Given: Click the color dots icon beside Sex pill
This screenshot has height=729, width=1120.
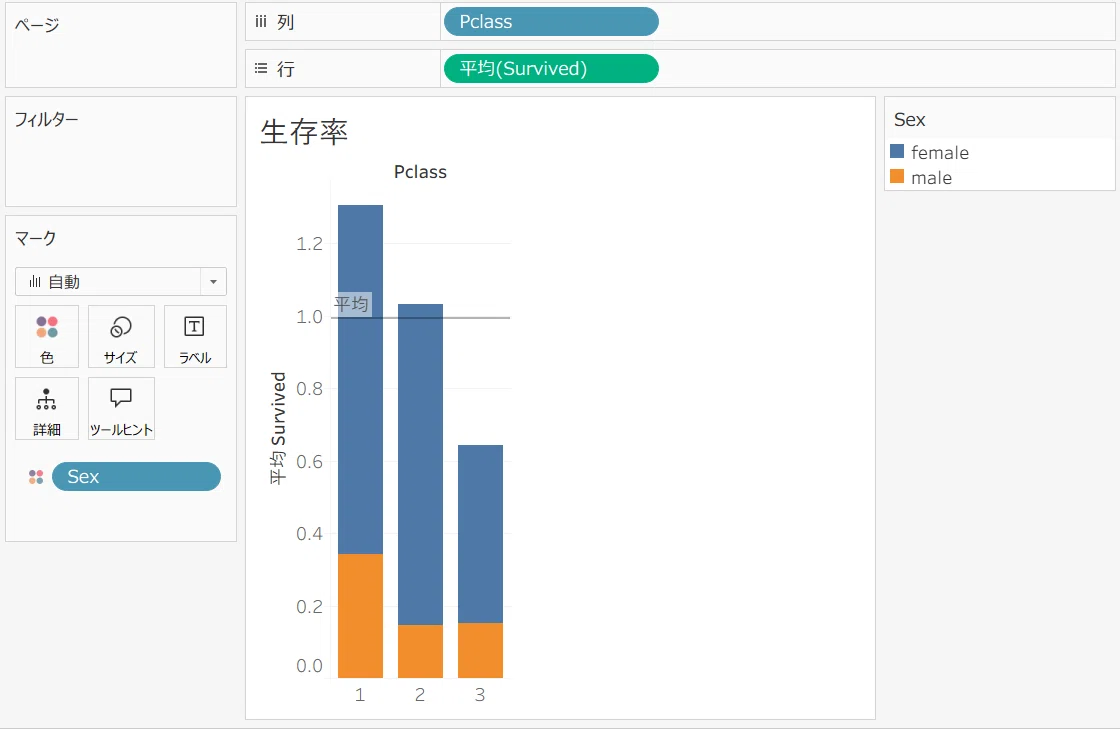Looking at the screenshot, I should [x=36, y=477].
